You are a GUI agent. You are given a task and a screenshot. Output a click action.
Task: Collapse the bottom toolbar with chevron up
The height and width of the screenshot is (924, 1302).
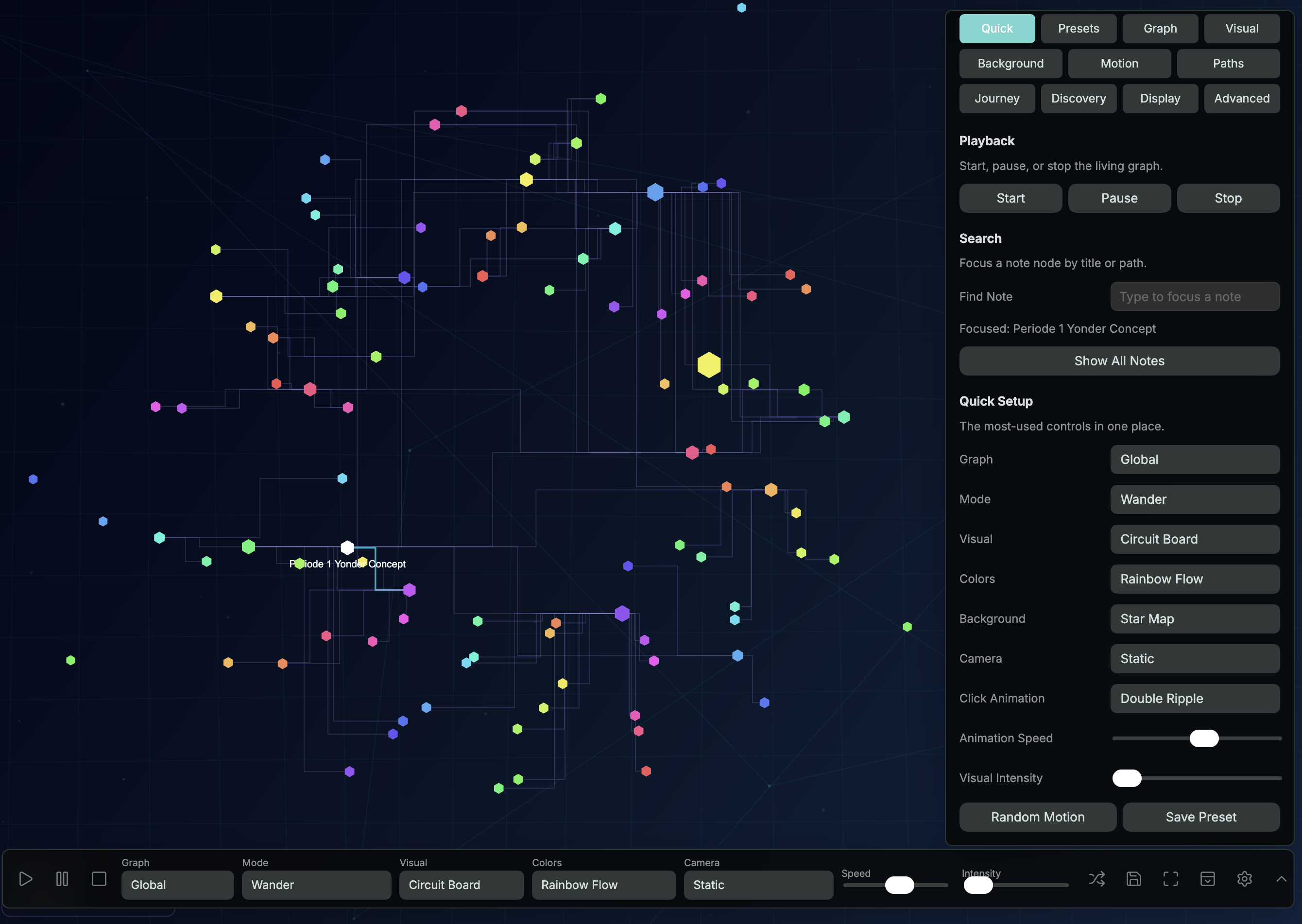1282,879
